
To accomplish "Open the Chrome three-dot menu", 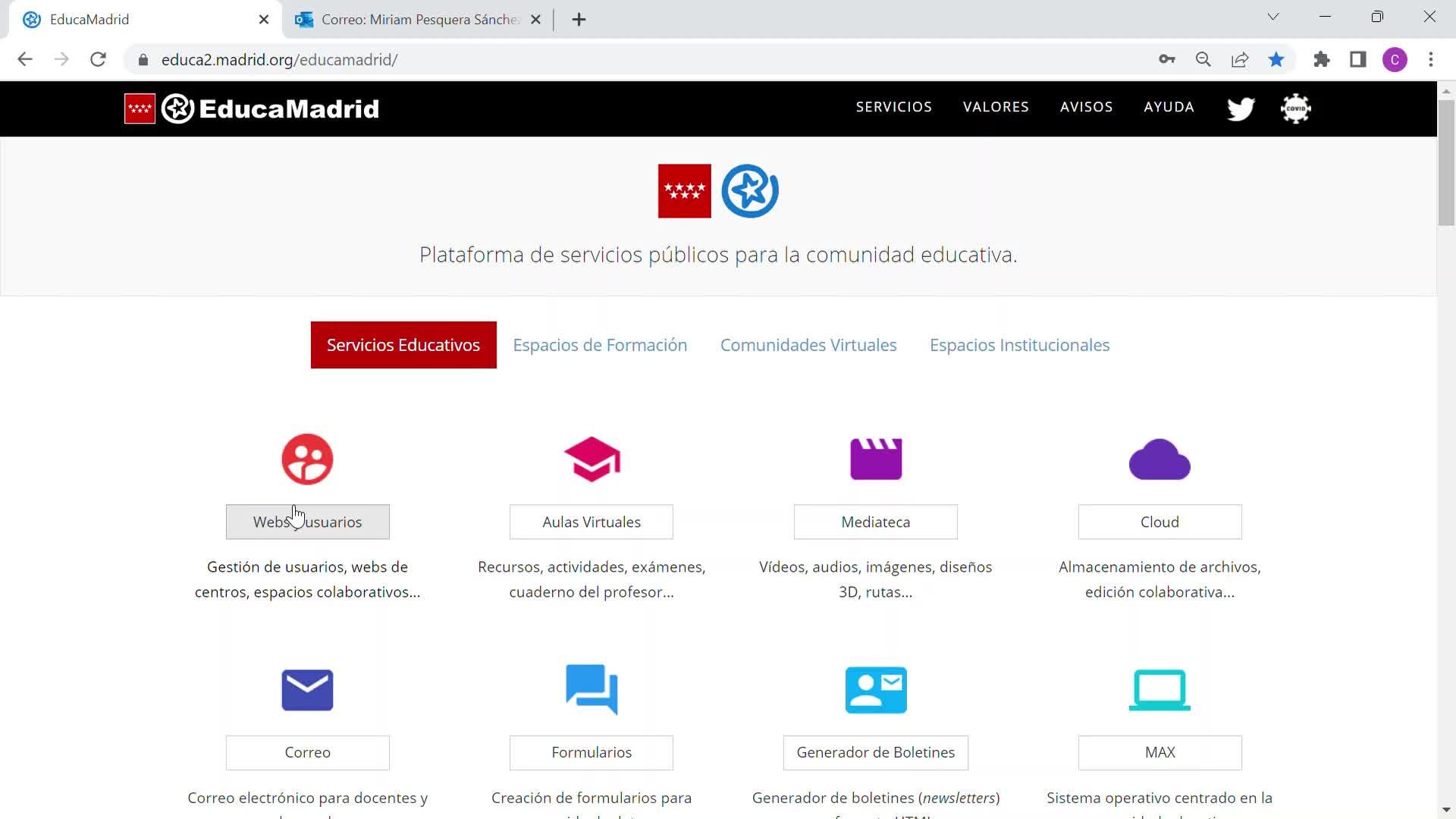I will [x=1431, y=60].
